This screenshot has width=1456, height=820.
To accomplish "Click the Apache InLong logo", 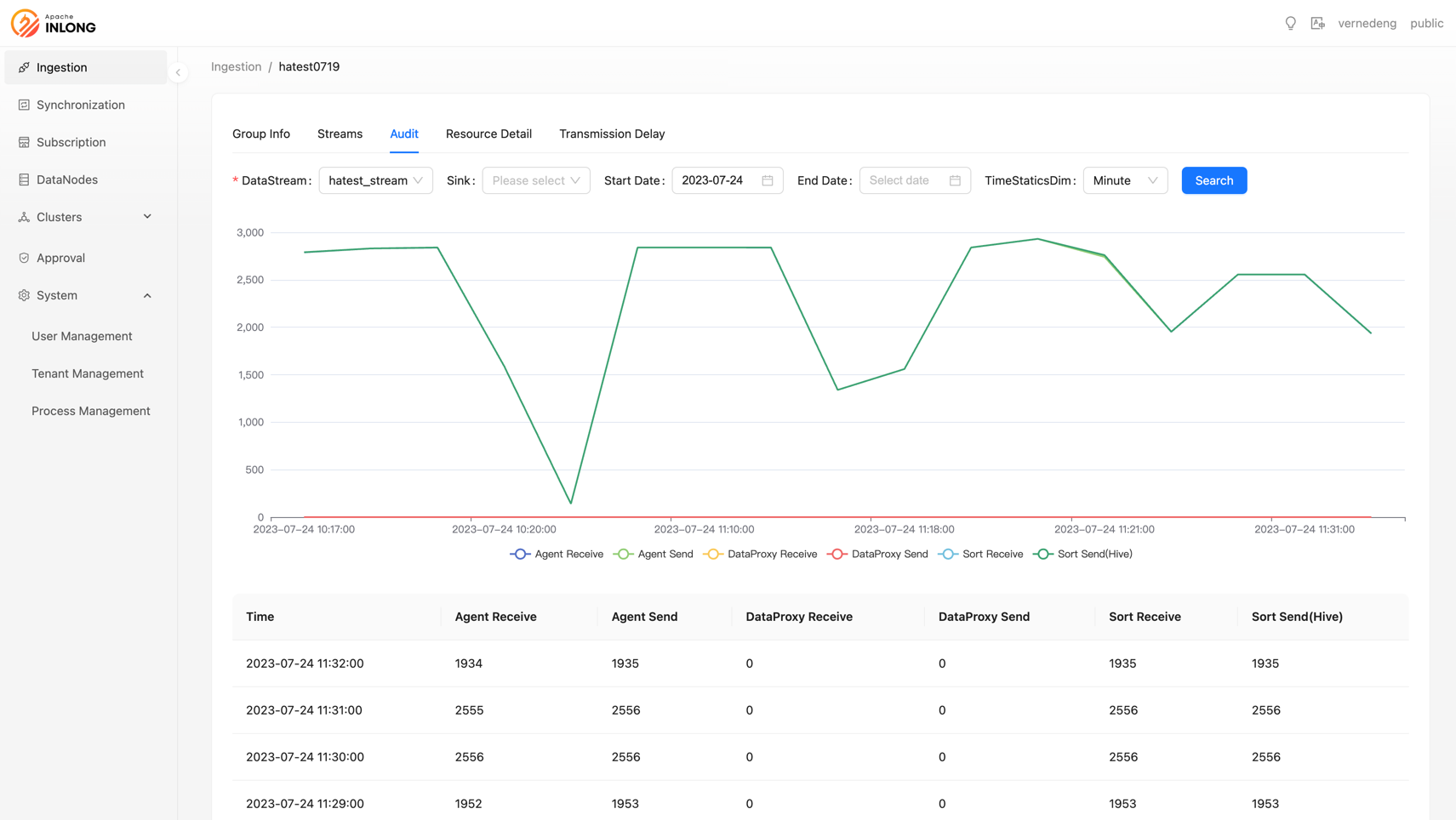I will point(54,23).
